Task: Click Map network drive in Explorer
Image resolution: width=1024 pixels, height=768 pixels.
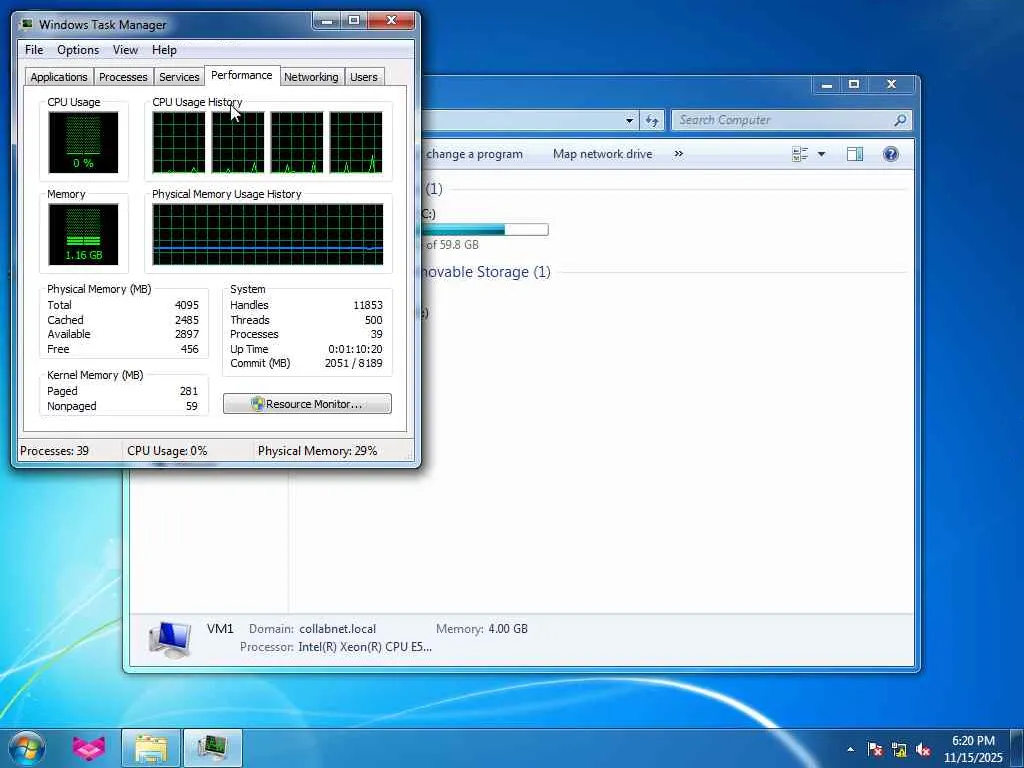Action: [602, 154]
